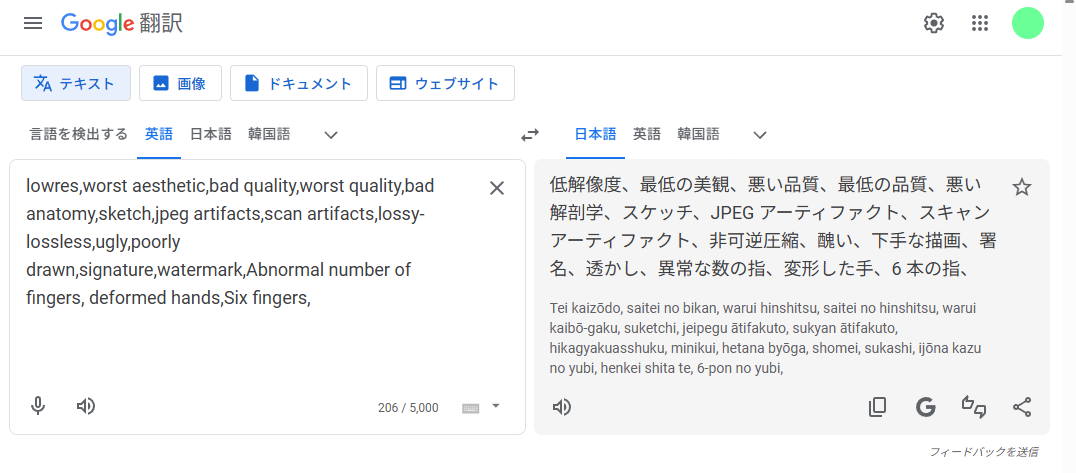Switch to 画像 translation mode

click(x=180, y=84)
